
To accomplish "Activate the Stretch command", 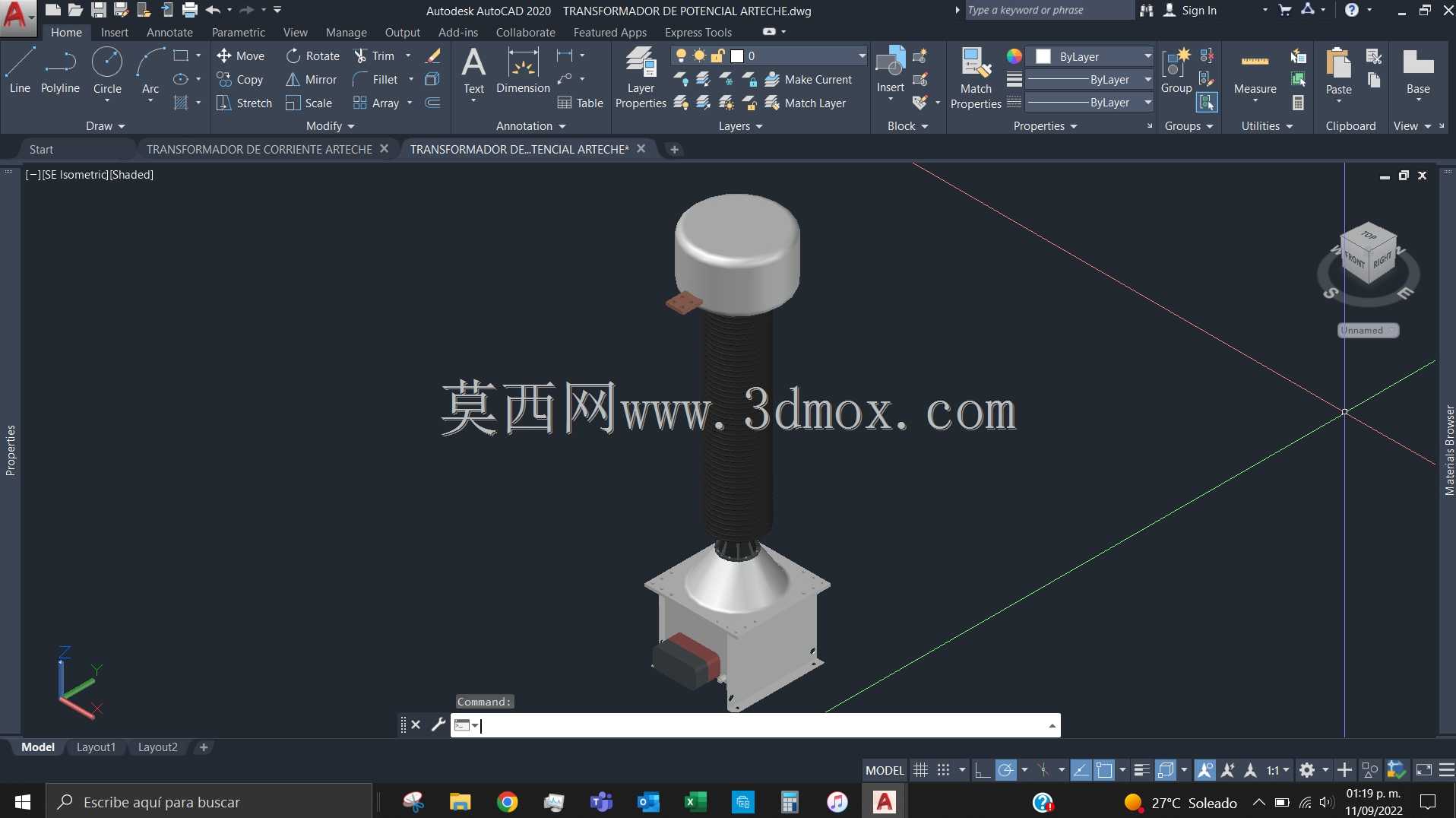I will [x=244, y=103].
